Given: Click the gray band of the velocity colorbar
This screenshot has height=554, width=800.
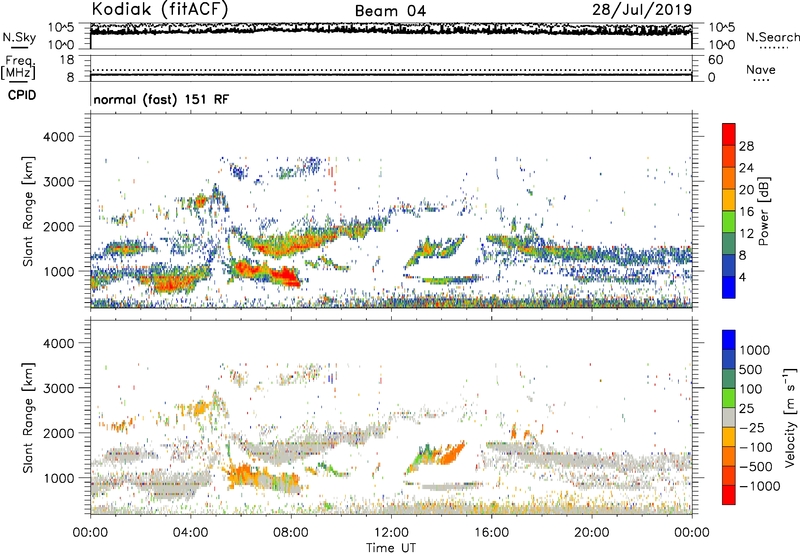Looking at the screenshot, I should tap(729, 417).
